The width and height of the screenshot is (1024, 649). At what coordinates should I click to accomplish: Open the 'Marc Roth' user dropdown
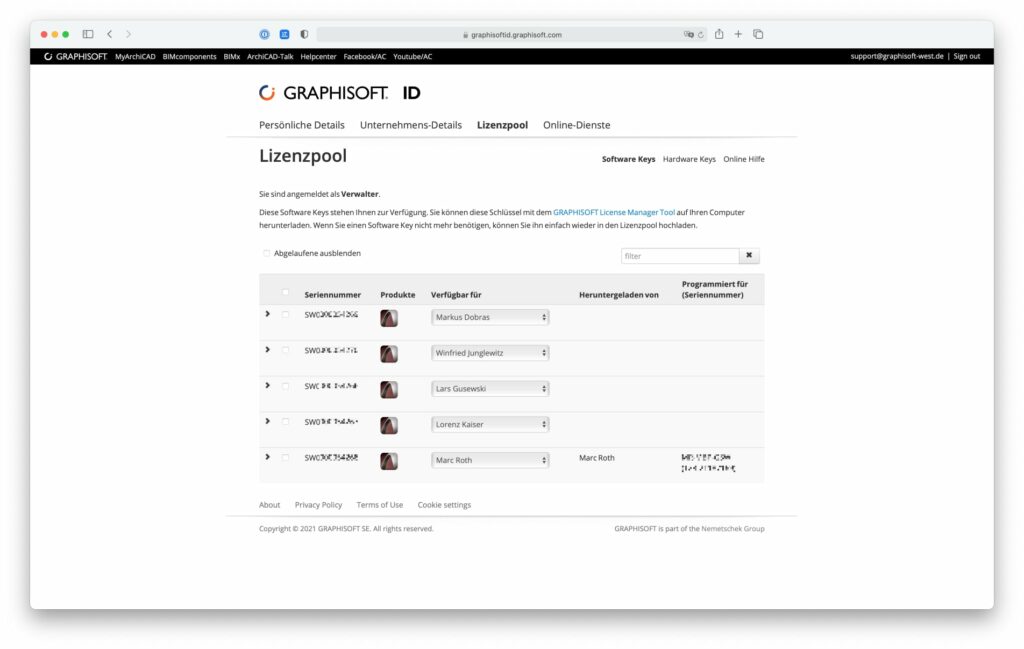click(x=490, y=460)
